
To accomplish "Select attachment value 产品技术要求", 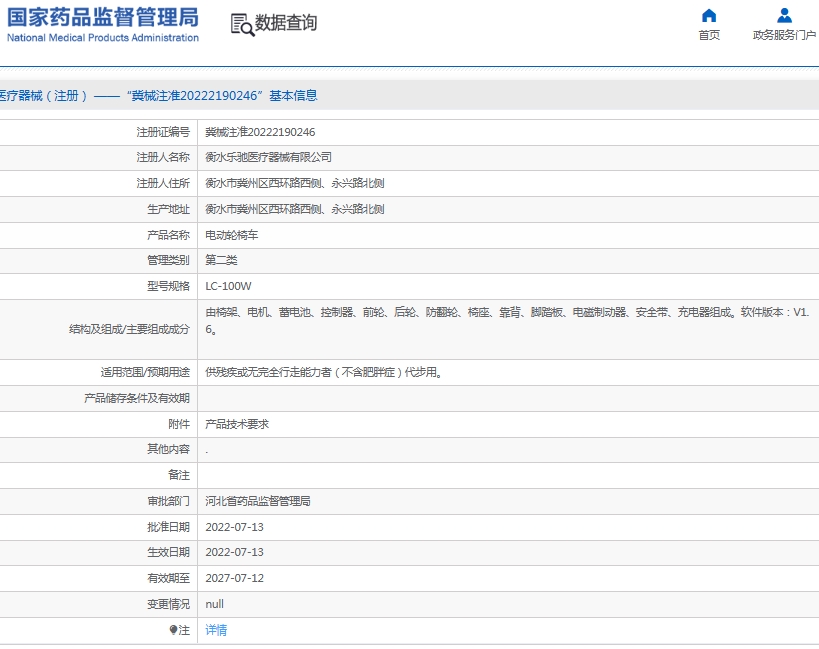I will pos(237,424).
